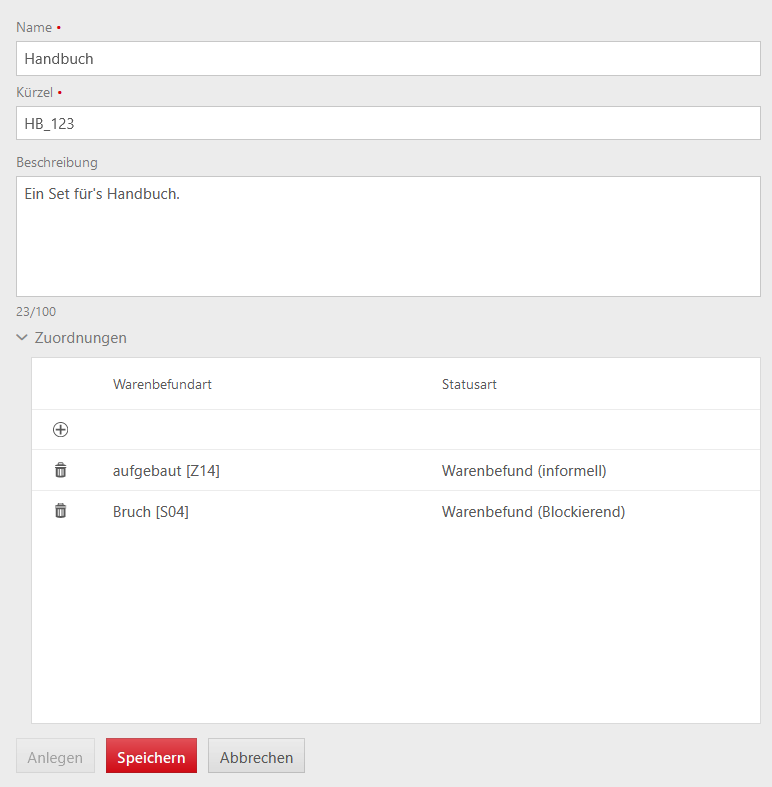The height and width of the screenshot is (787, 772).
Task: Delete the aufgebaut [Z14] row
Action: pyautogui.click(x=60, y=470)
